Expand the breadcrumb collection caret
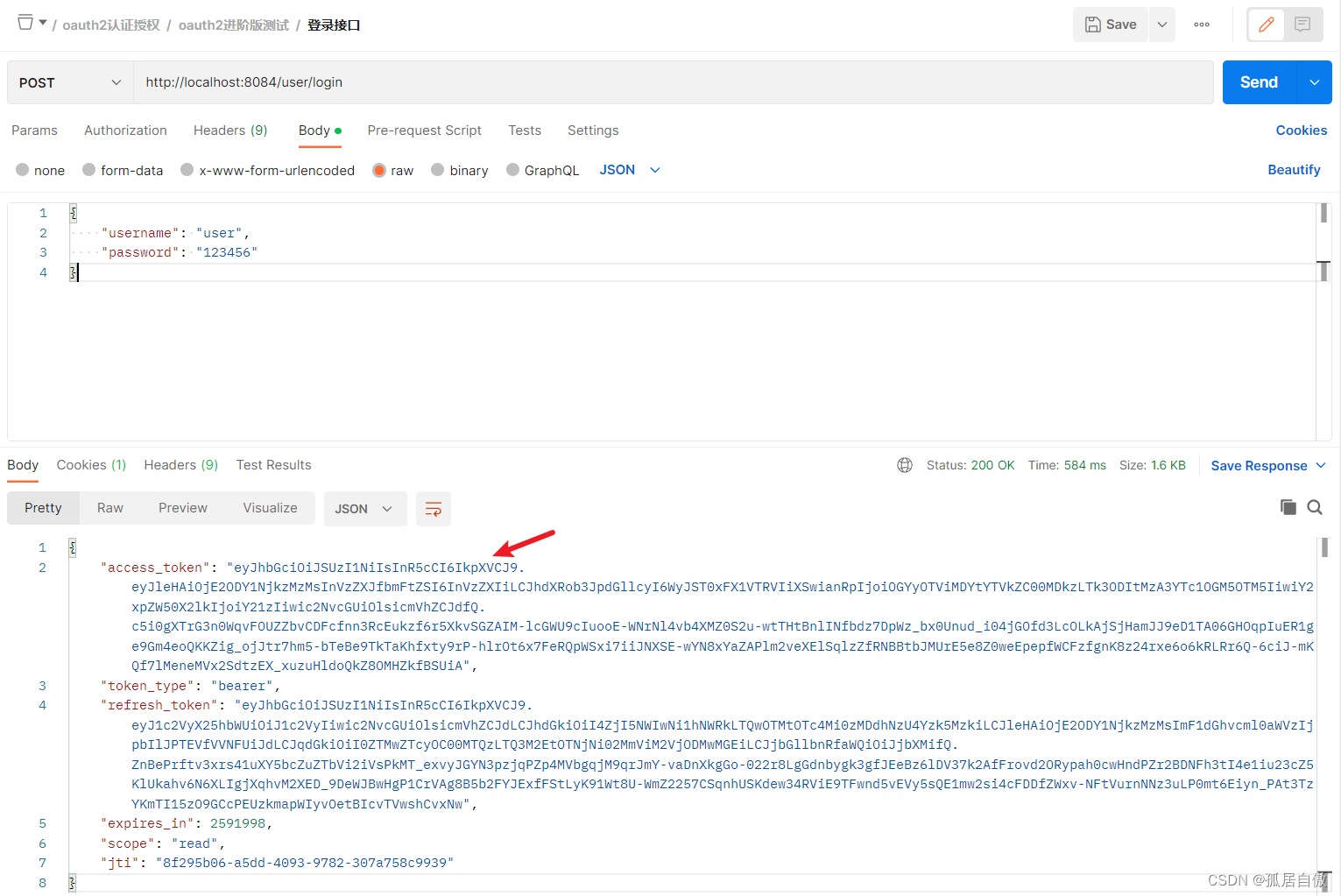The image size is (1341, 896). point(43,22)
